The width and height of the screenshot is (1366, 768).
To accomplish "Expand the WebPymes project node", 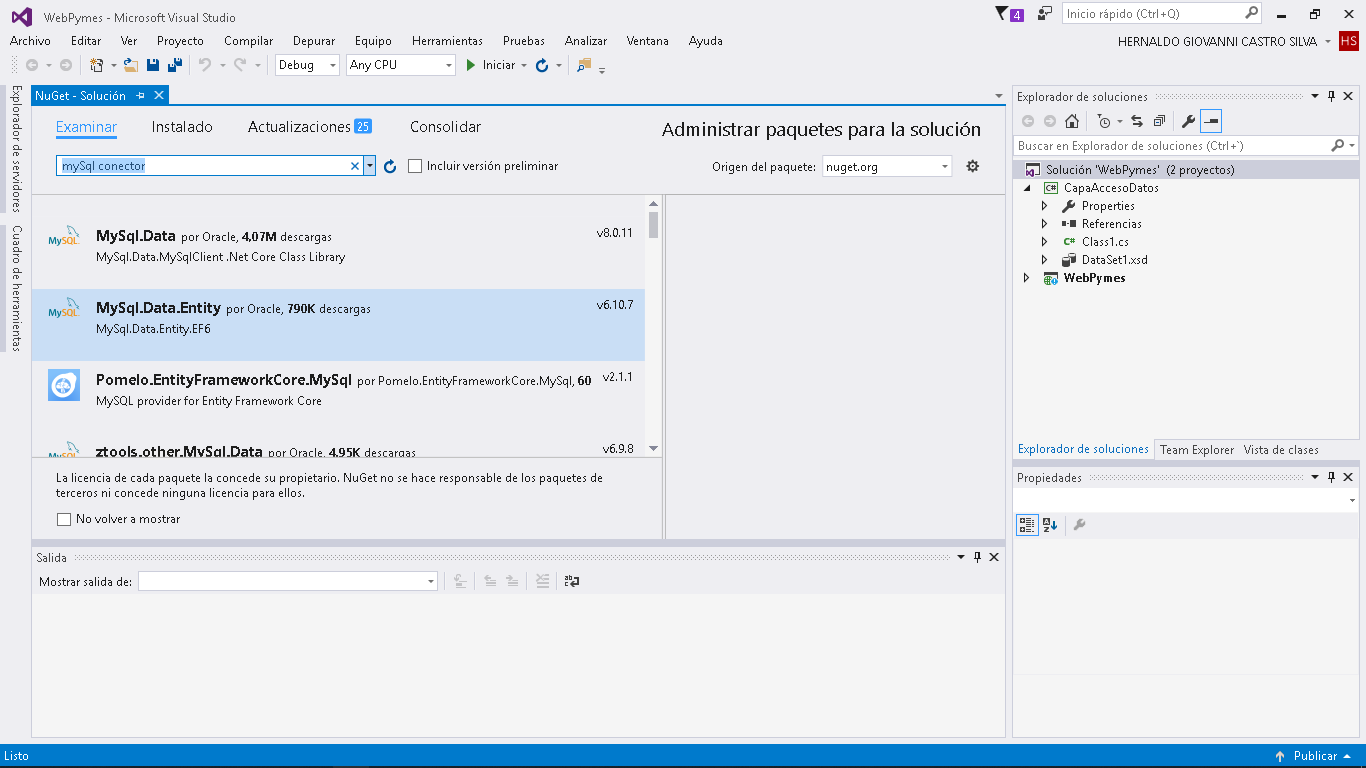I will 1026,278.
